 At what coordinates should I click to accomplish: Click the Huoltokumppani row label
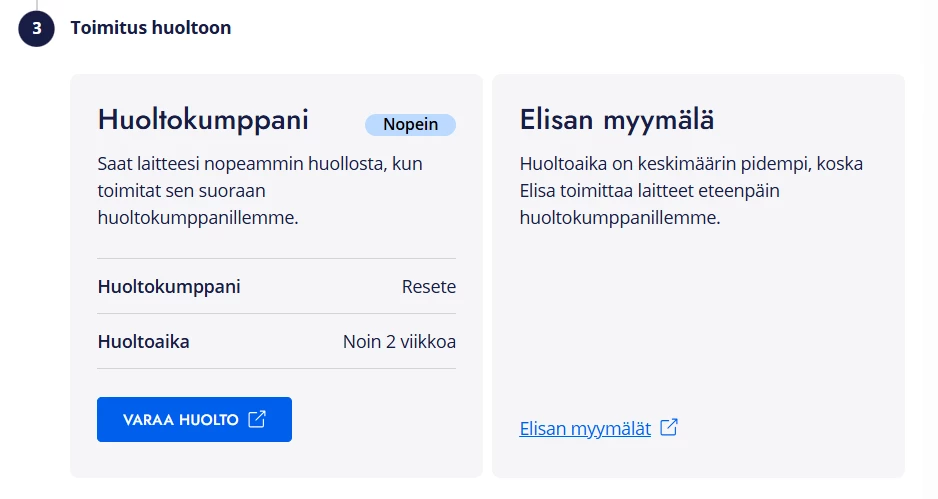point(169,287)
